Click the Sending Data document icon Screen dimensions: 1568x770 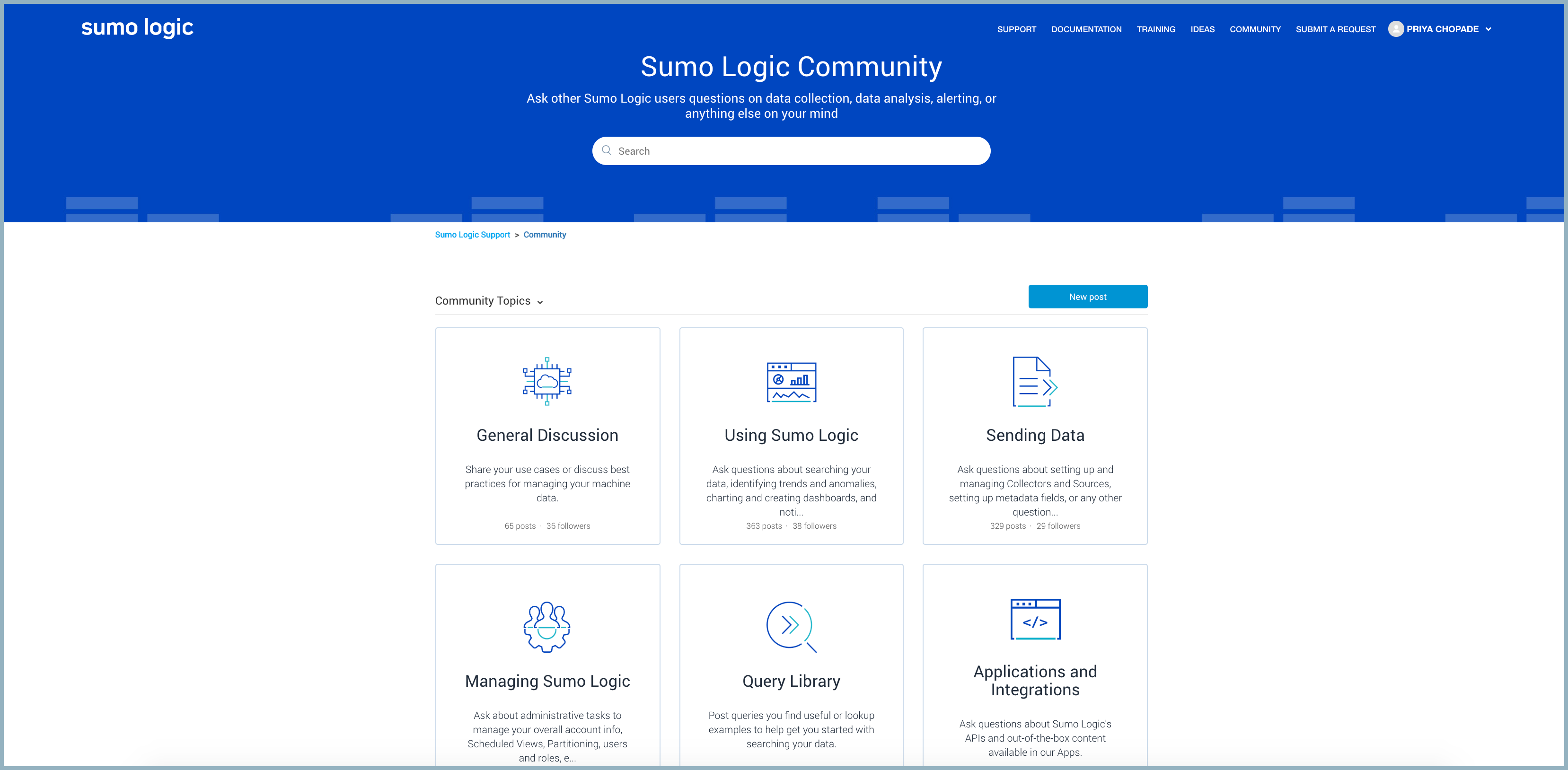click(x=1035, y=382)
